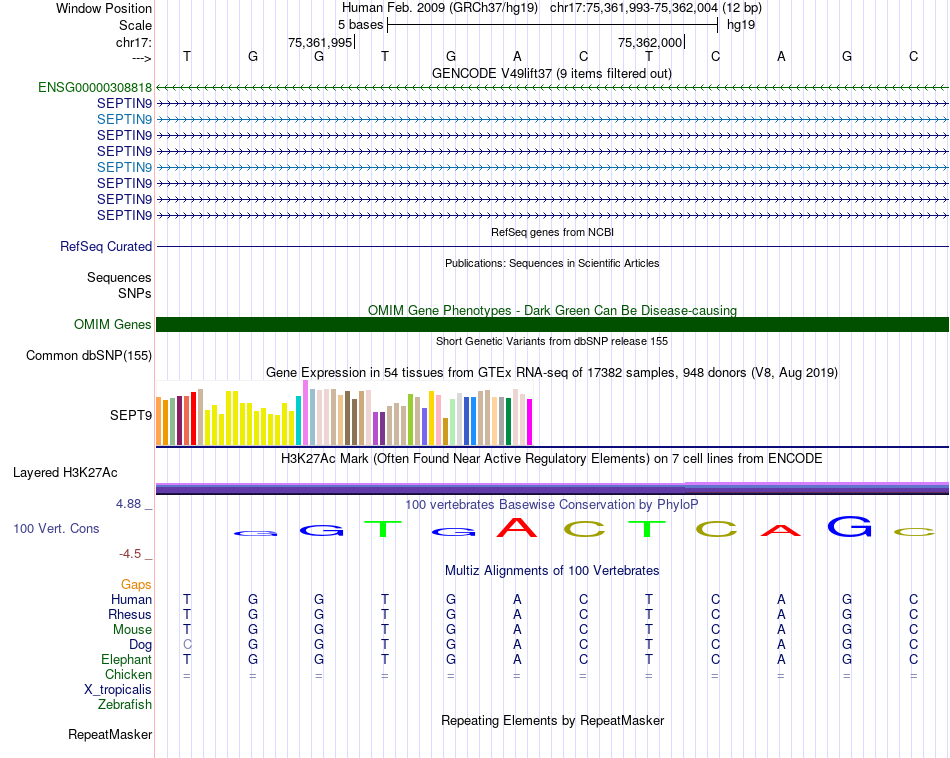
Task: Click the 4.88 conservation upper limit value
Action: point(128,504)
